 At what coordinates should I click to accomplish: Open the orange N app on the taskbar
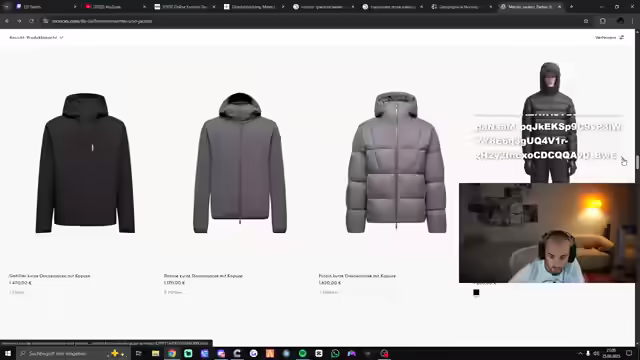[x=270, y=353]
